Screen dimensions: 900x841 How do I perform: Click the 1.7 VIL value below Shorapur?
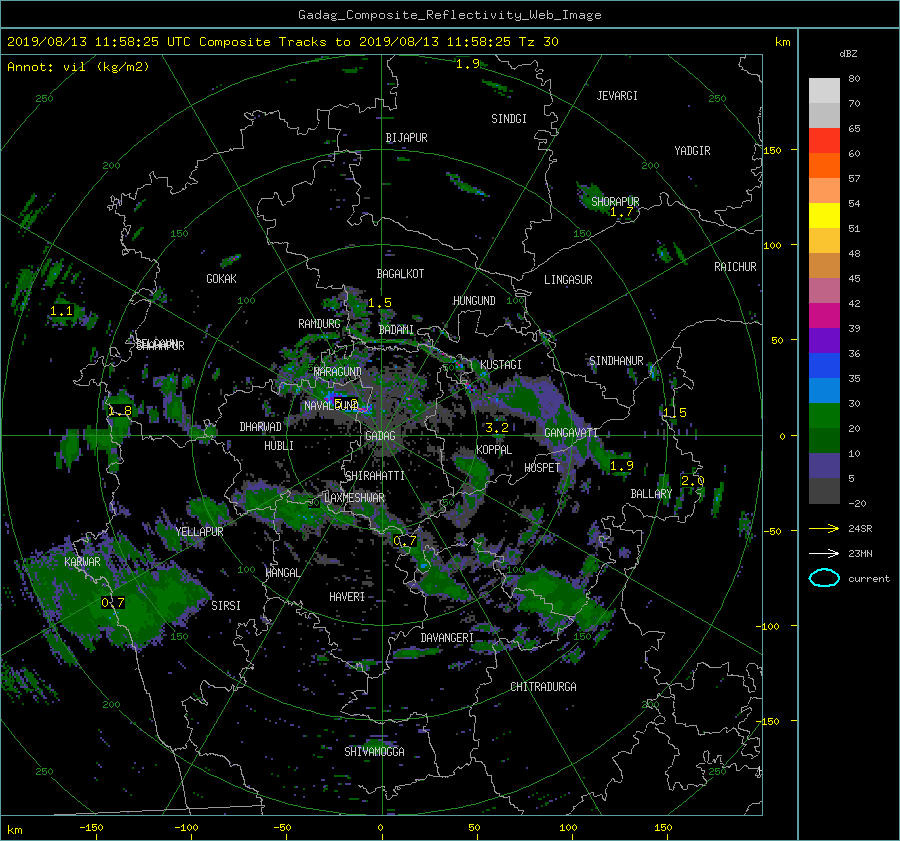click(622, 212)
